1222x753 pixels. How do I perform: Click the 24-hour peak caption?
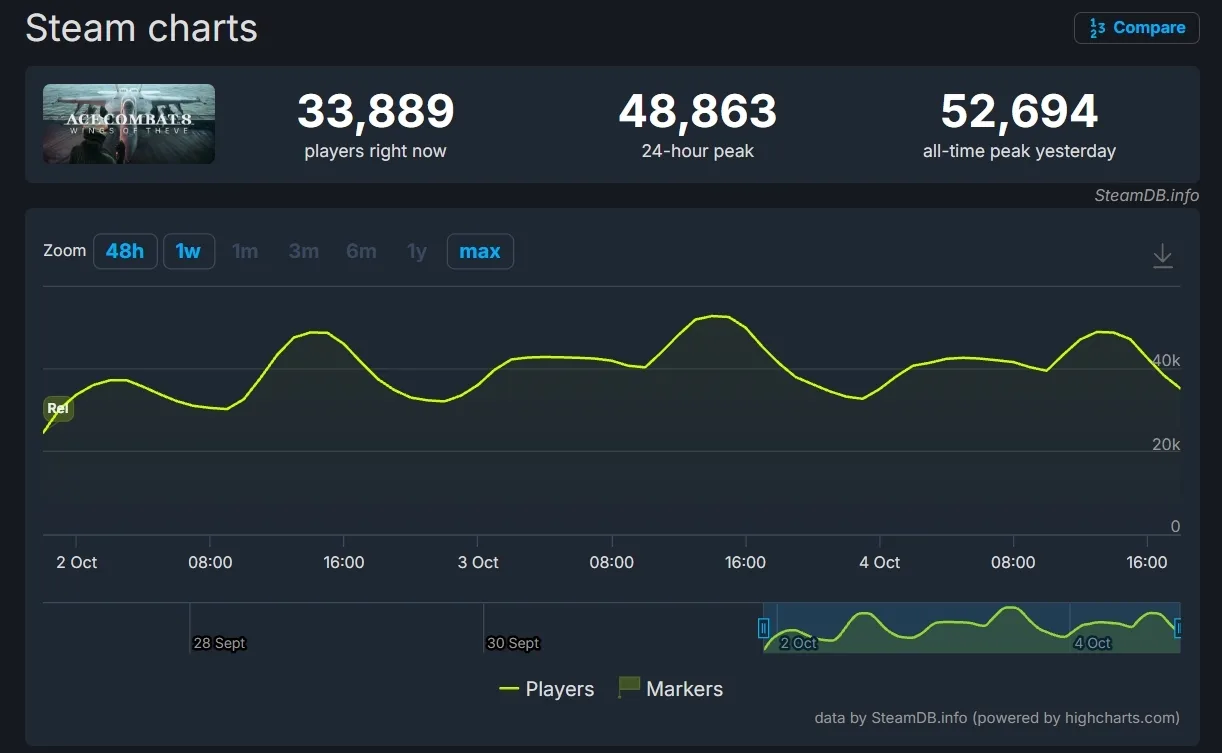(698, 151)
